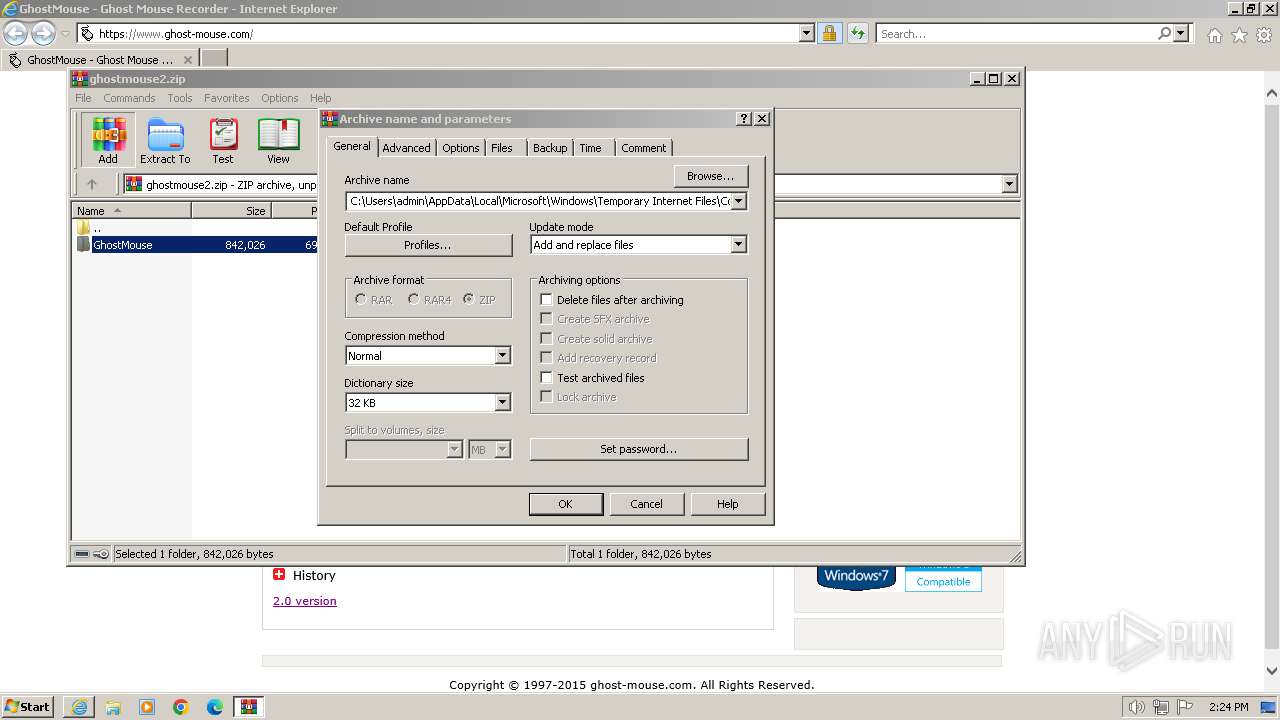Expand the IE search provider dropdown

click(1181, 33)
